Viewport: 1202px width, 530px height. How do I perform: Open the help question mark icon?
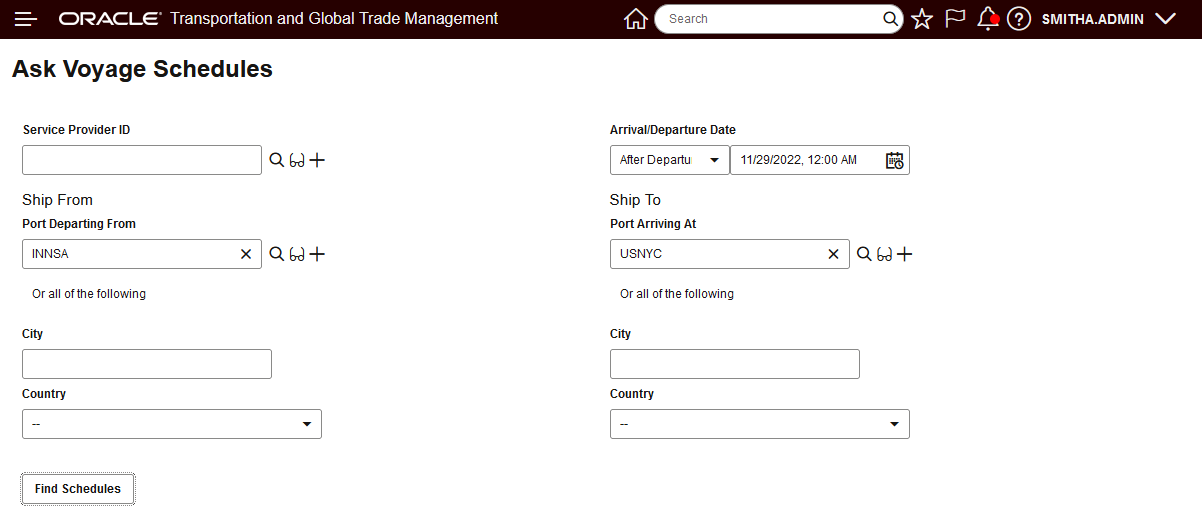click(1019, 19)
